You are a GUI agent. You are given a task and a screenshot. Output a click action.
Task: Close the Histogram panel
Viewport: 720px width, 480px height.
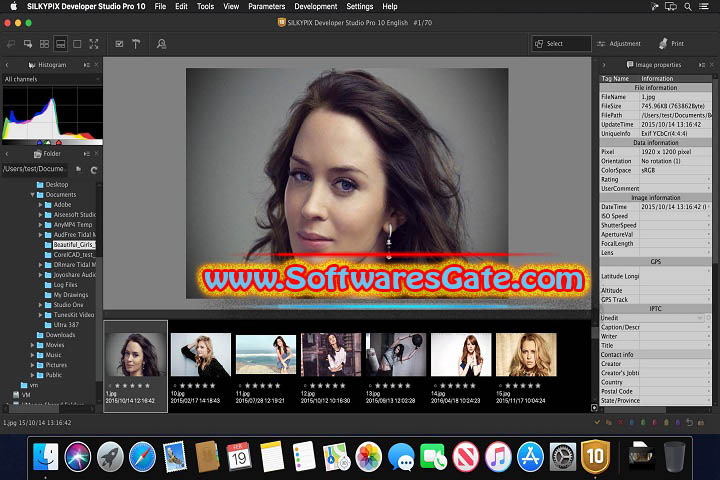click(96, 65)
